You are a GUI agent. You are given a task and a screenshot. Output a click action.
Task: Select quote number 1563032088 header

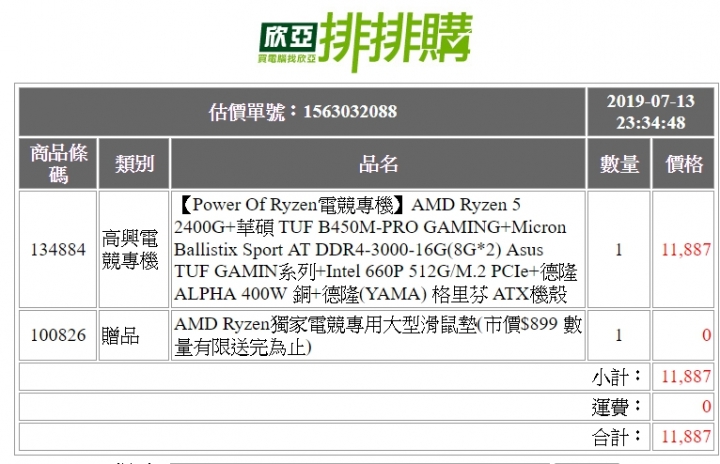coord(303,112)
